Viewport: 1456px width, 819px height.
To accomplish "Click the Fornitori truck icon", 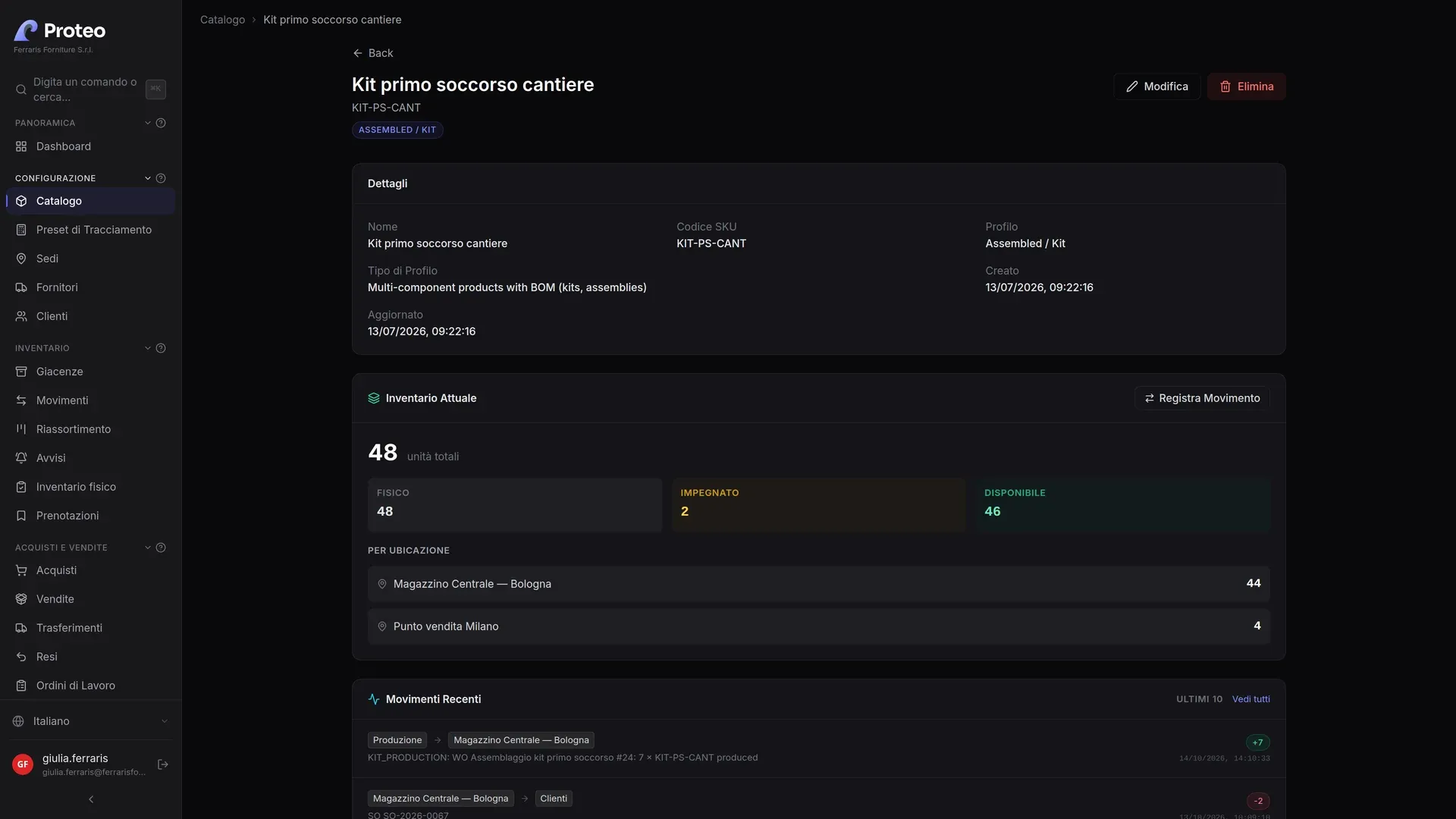I will click(x=21, y=287).
